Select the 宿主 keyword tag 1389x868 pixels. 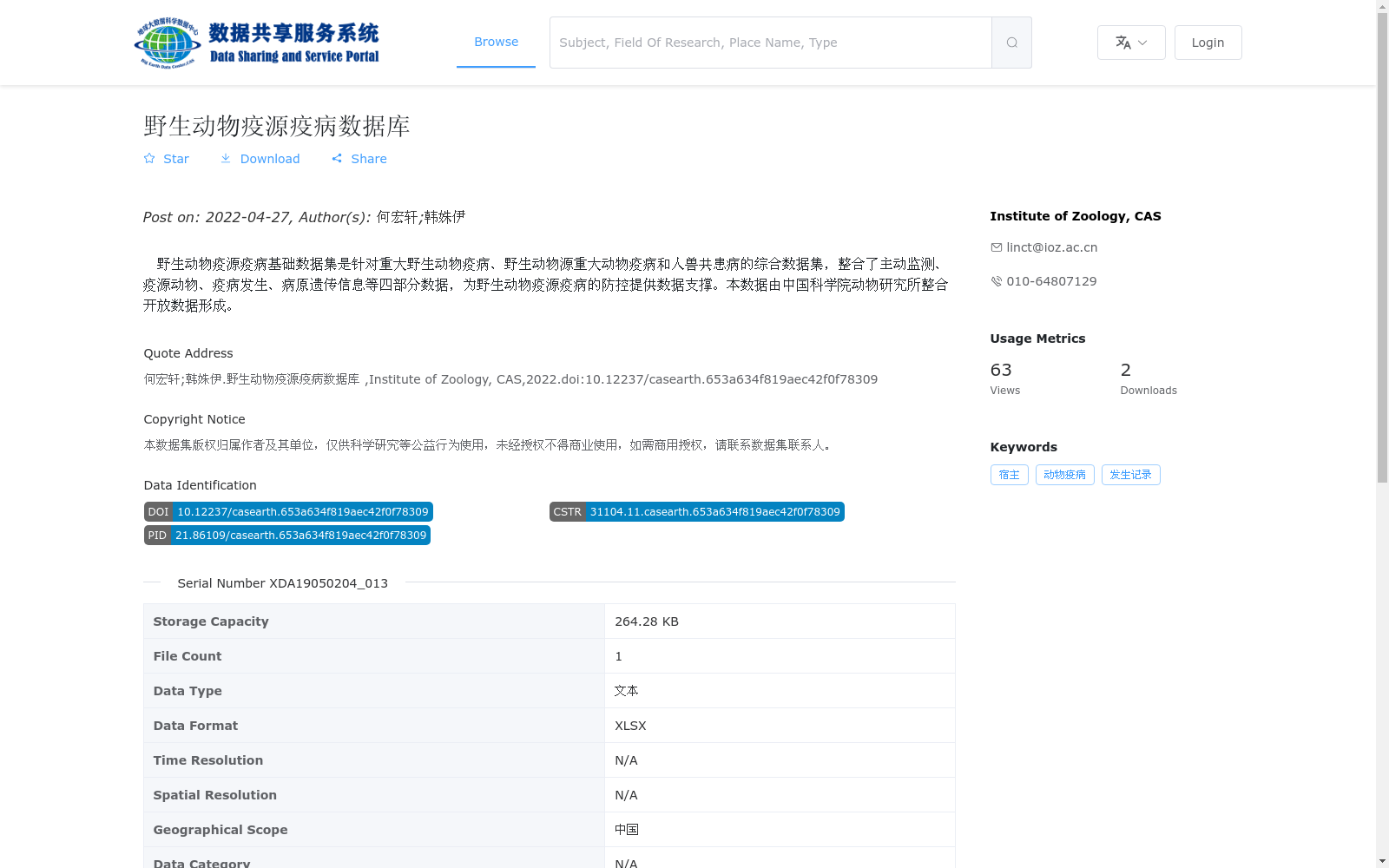point(1010,475)
